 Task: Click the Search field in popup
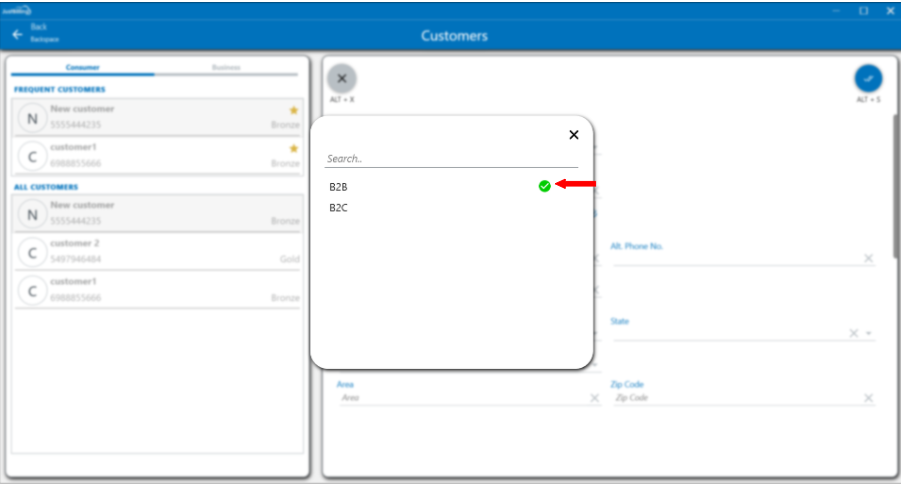(x=450, y=159)
